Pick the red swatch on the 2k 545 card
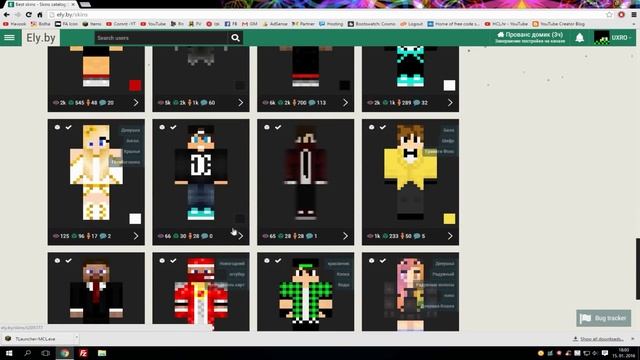This screenshot has width=640, height=360. click(x=135, y=85)
